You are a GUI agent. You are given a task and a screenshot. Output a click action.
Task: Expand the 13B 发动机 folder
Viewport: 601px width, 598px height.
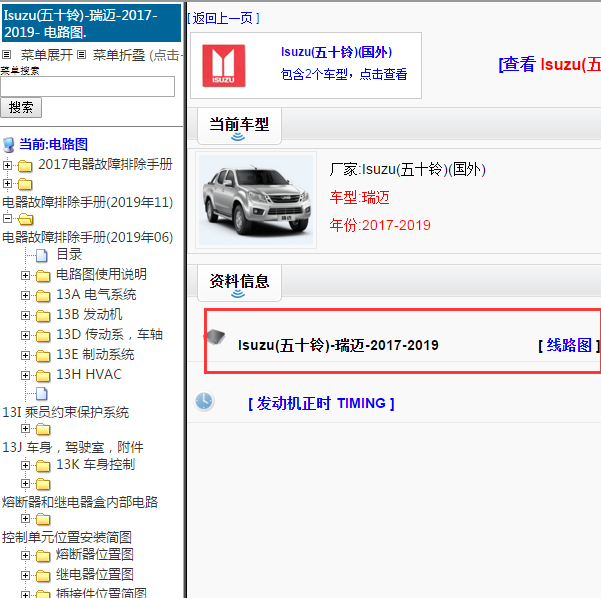click(25, 315)
